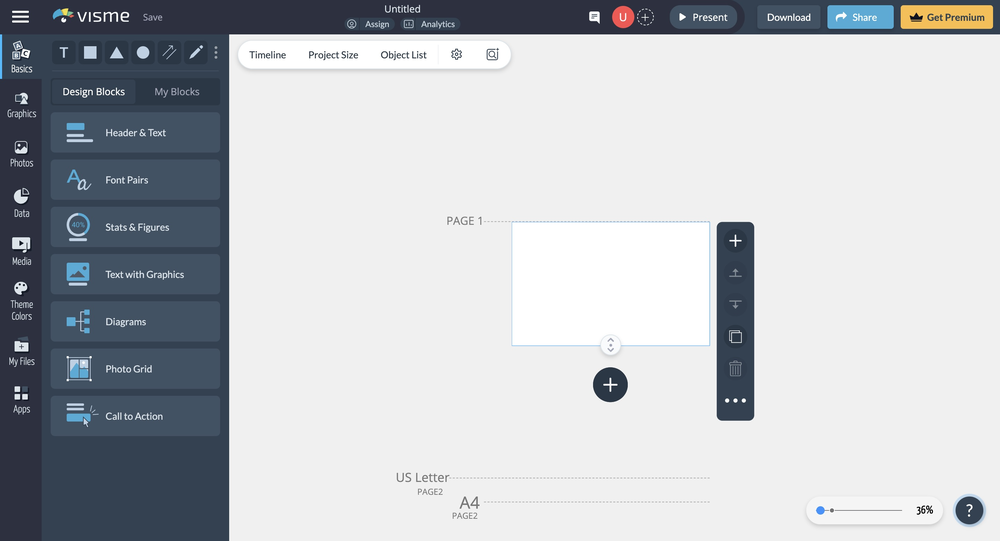
Task: Switch to the My Blocks tab
Action: coord(177,92)
